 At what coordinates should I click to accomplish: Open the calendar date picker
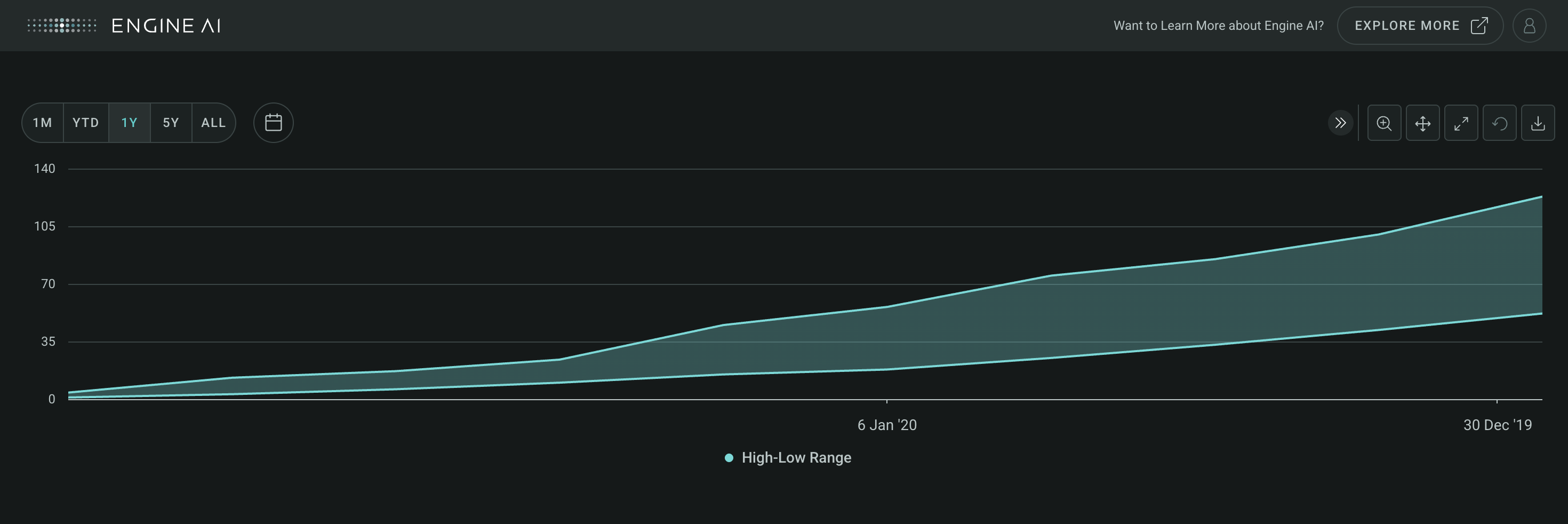[x=273, y=123]
